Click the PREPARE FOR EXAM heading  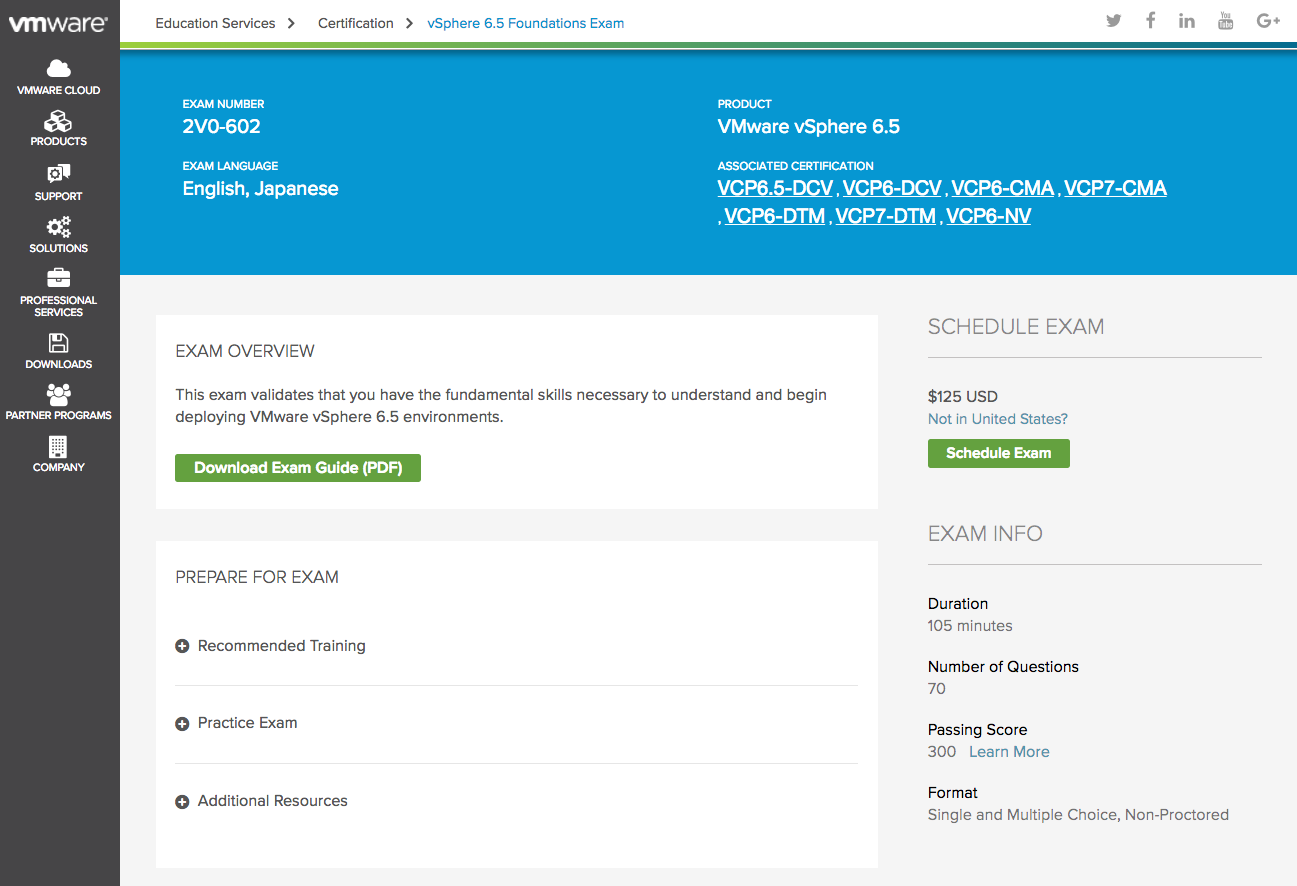pos(257,577)
